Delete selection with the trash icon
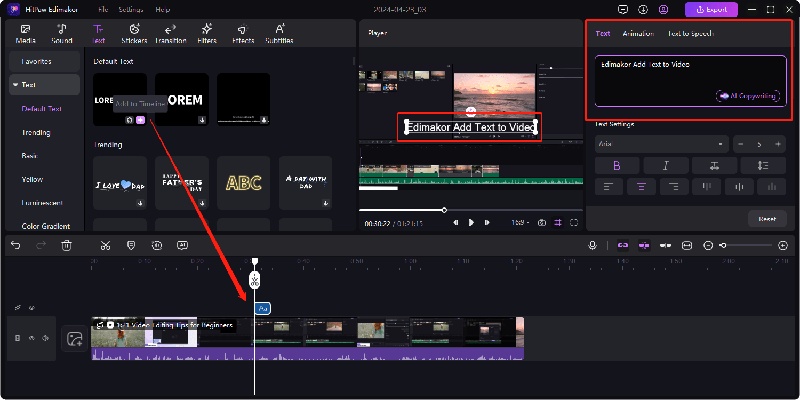The image size is (800, 400). (66, 245)
